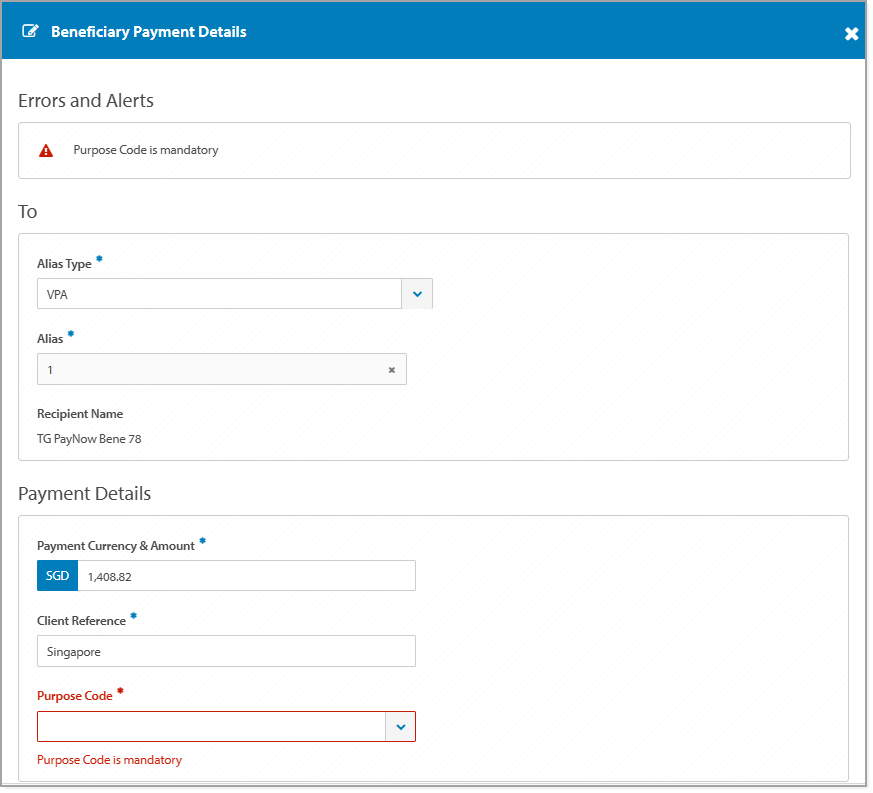Click the red error text below Purpose Code
Screen dimensions: 873x793
coord(109,759)
